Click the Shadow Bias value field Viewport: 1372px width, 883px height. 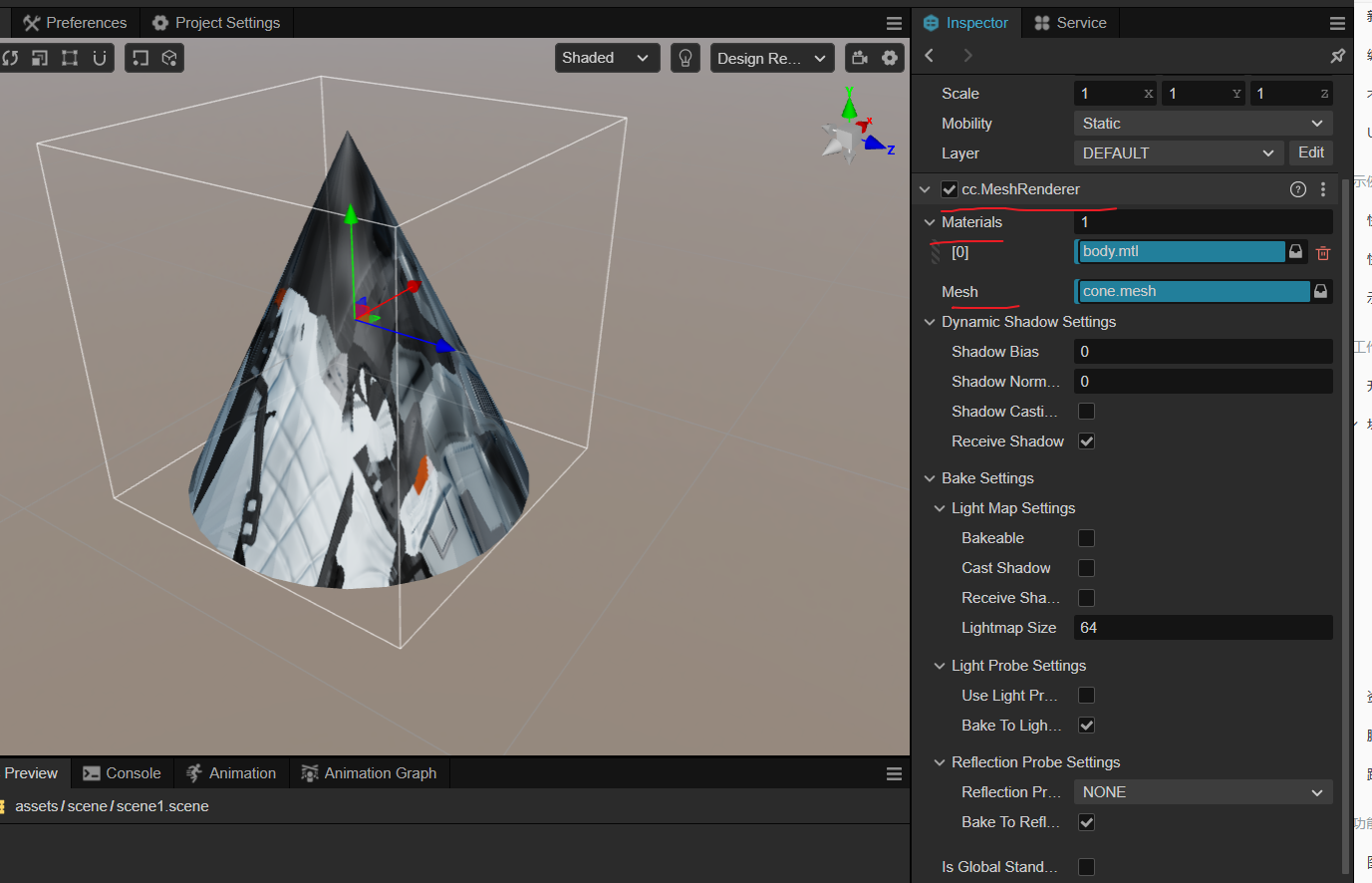click(1204, 352)
